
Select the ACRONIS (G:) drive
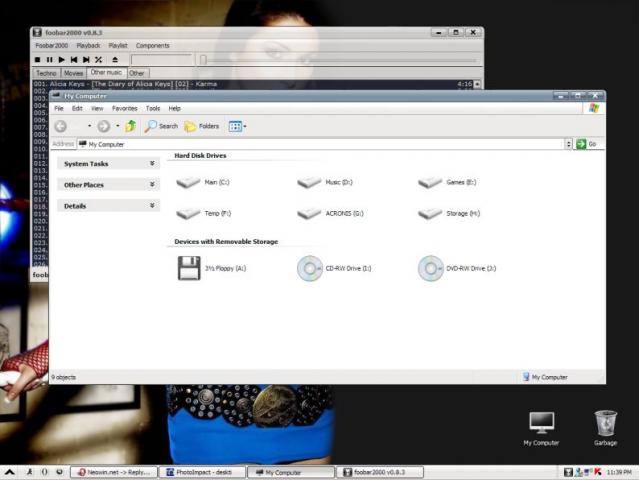pos(330,214)
